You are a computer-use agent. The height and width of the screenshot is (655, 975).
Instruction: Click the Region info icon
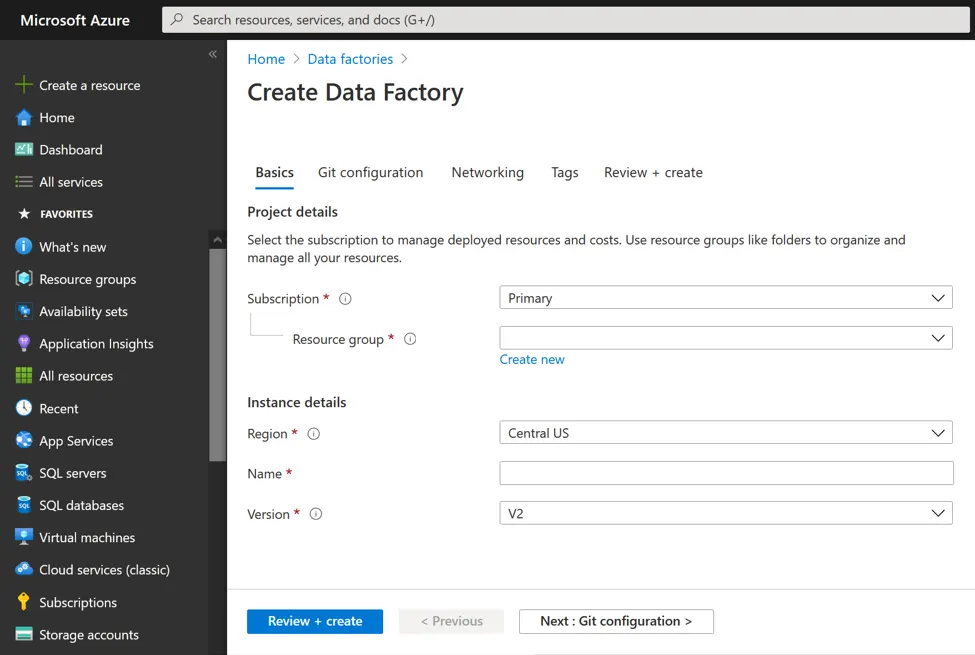point(313,434)
